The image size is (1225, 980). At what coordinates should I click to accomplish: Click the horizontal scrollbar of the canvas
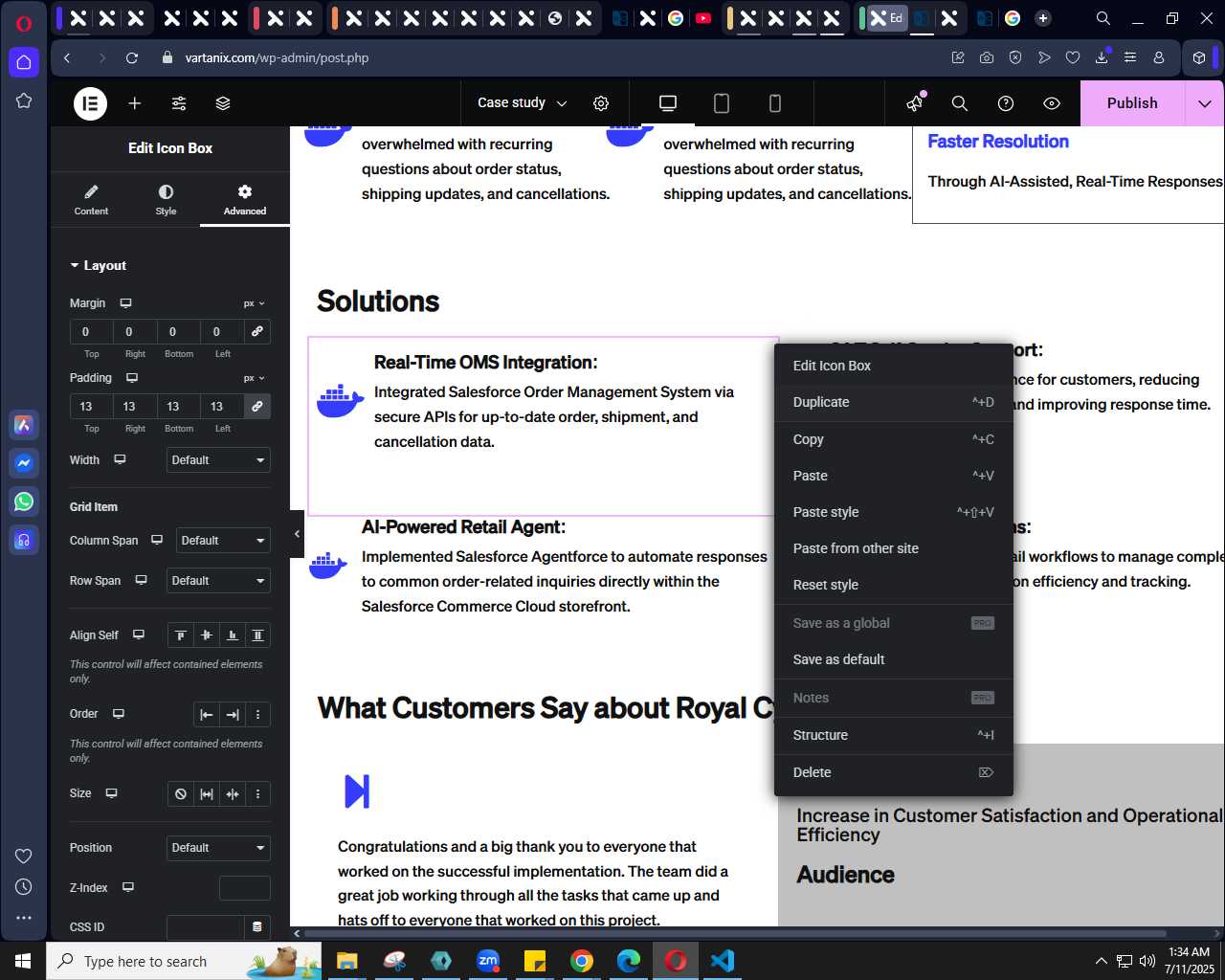[735, 933]
